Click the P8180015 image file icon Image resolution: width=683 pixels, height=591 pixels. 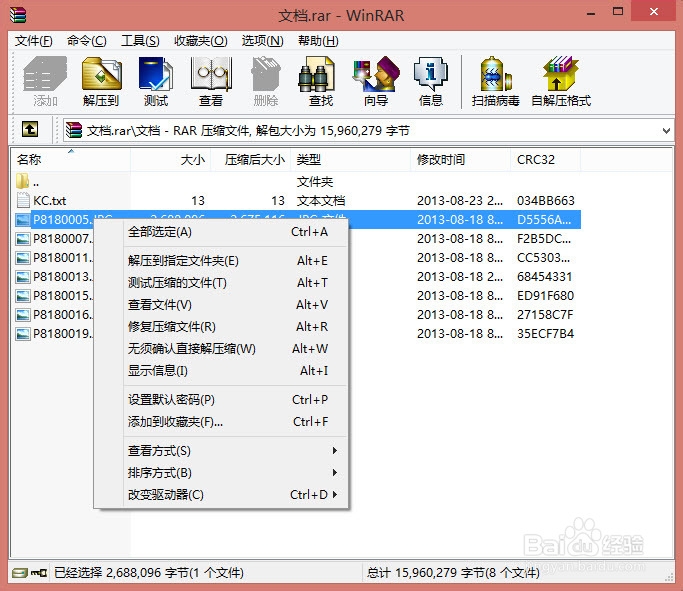click(x=23, y=296)
